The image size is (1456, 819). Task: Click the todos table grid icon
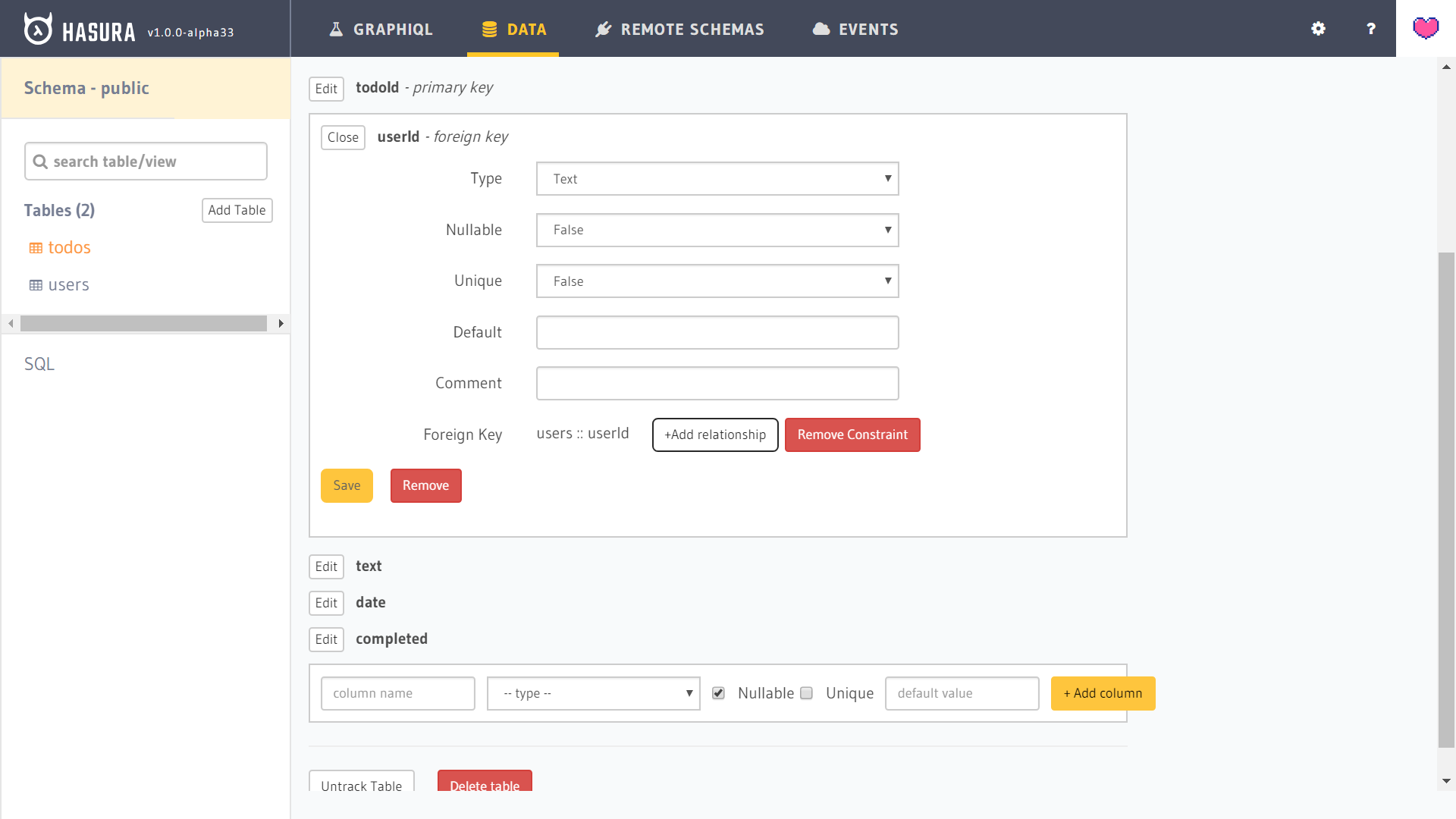point(36,248)
